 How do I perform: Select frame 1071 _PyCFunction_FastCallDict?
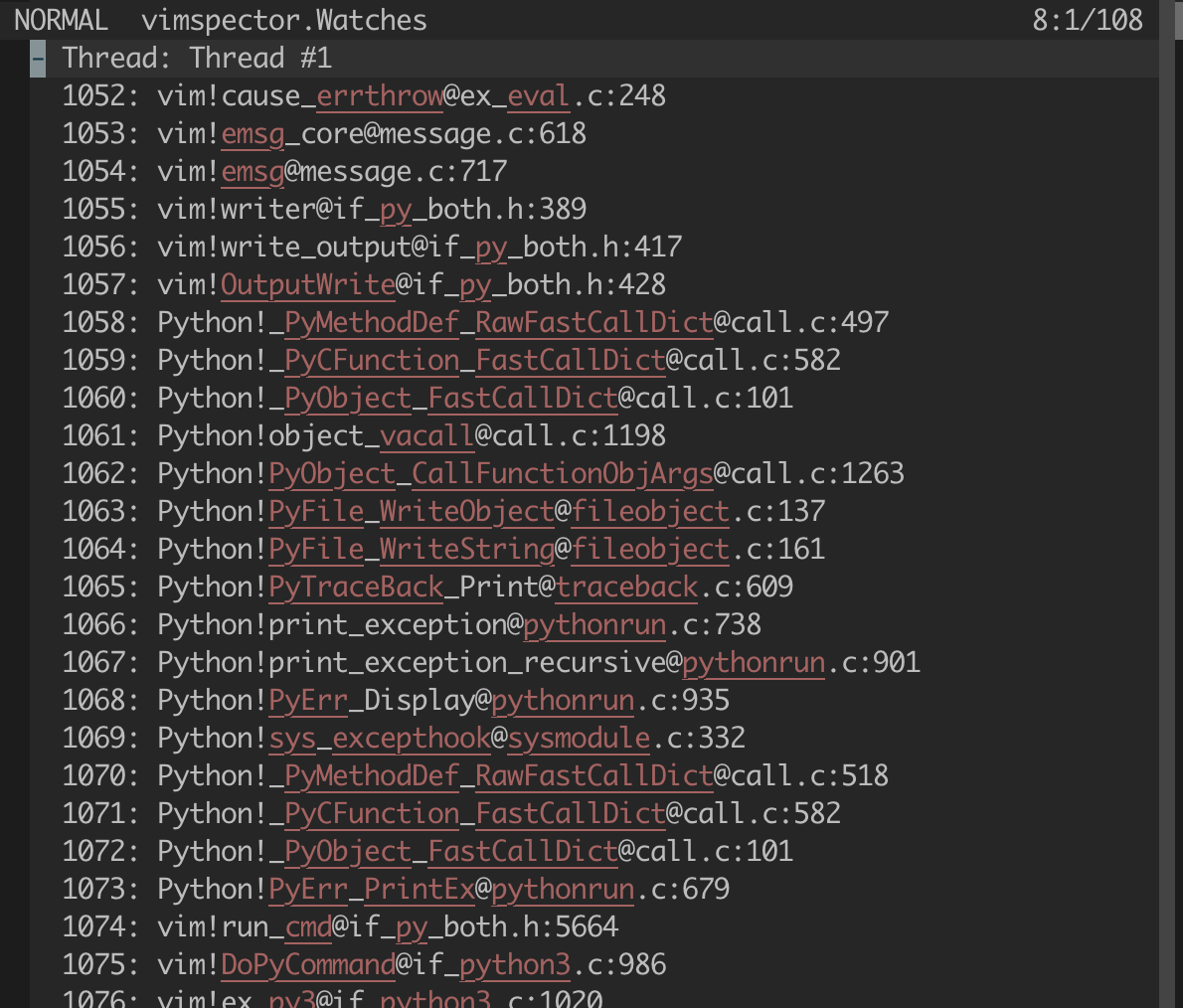(451, 813)
